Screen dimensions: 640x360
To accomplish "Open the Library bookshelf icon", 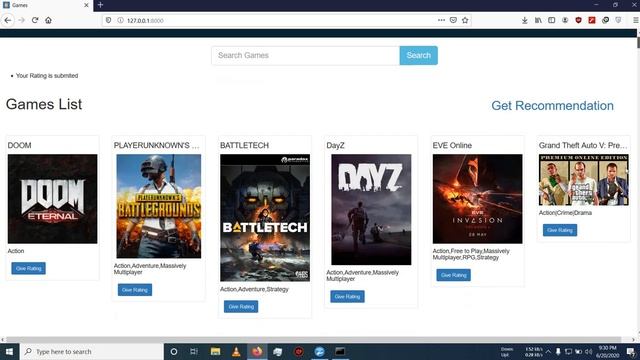I will click(538, 20).
